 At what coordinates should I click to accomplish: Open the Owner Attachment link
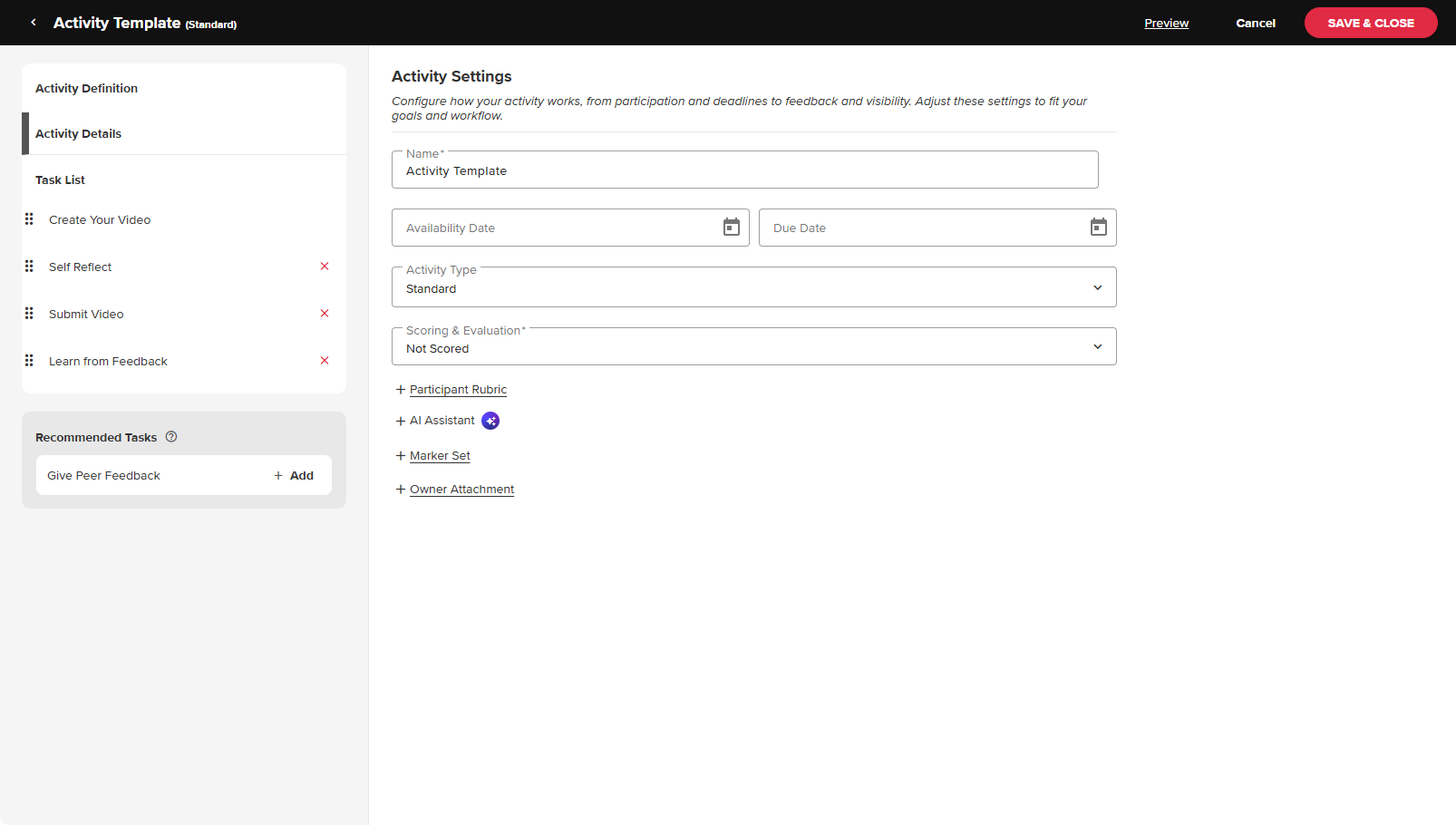tap(461, 490)
